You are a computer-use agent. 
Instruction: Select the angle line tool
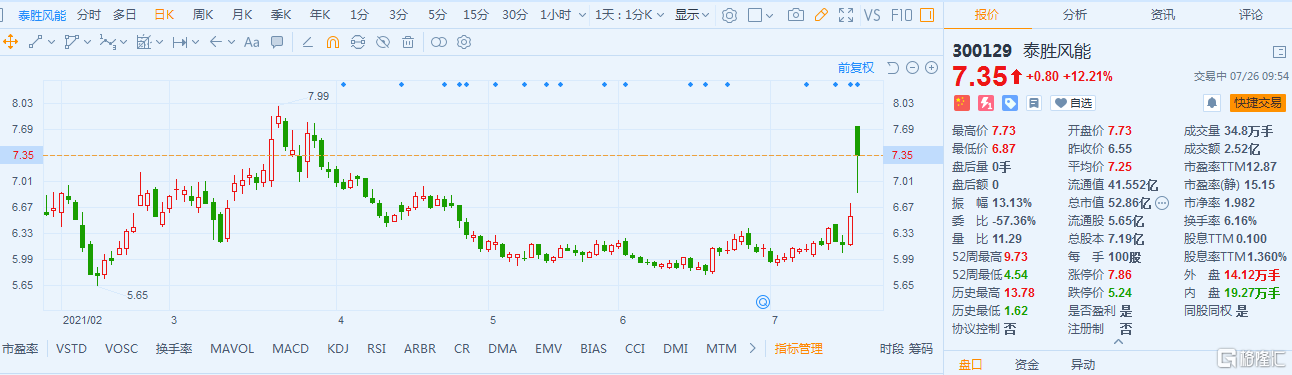pos(308,42)
